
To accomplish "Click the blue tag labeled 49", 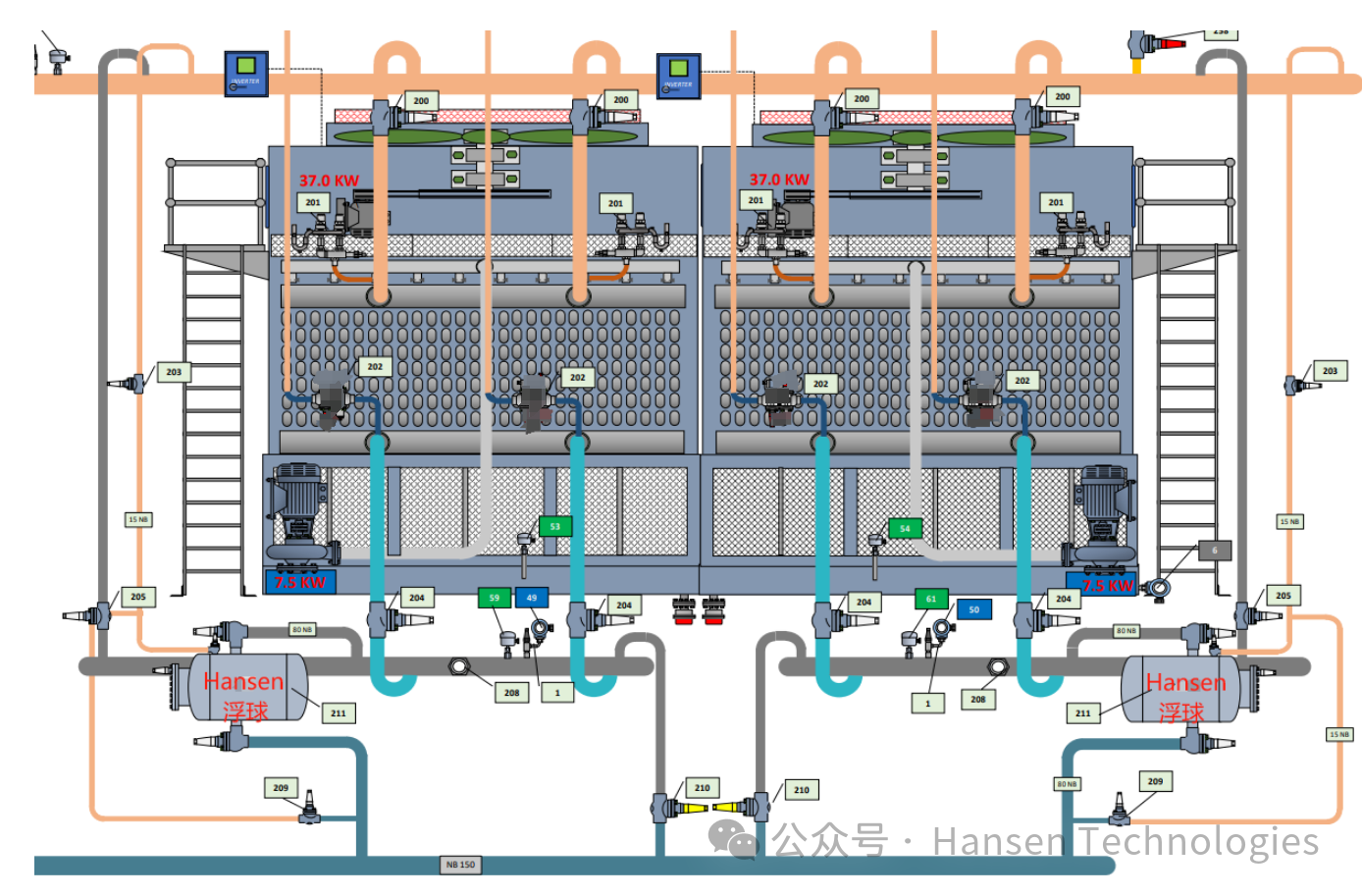I will pos(531,597).
